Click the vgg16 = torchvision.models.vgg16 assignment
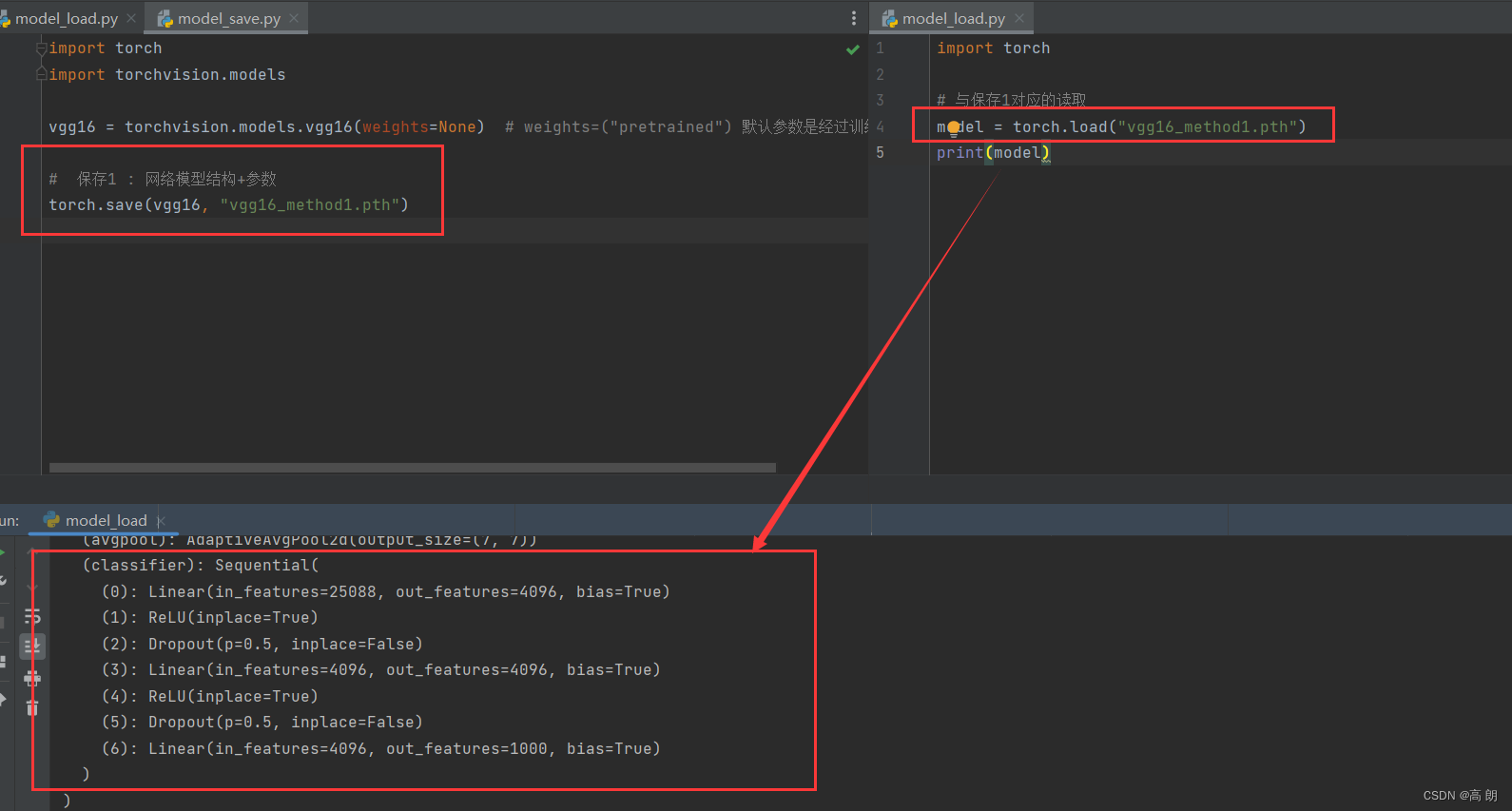 [266, 126]
